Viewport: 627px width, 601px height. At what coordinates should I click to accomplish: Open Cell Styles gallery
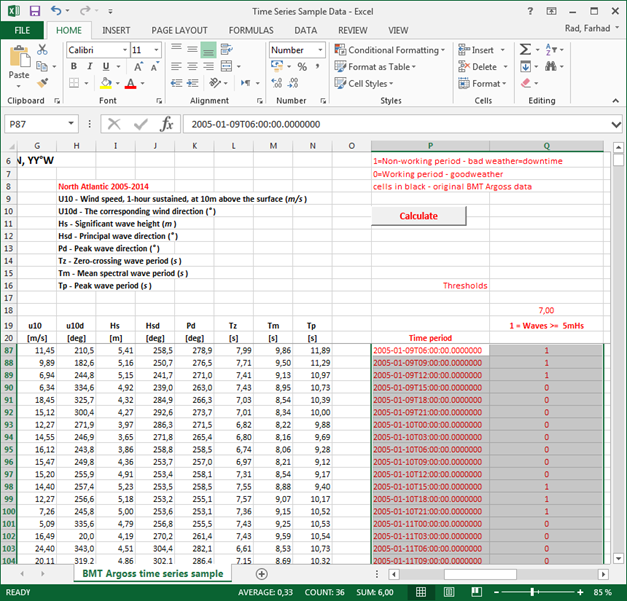pos(364,84)
